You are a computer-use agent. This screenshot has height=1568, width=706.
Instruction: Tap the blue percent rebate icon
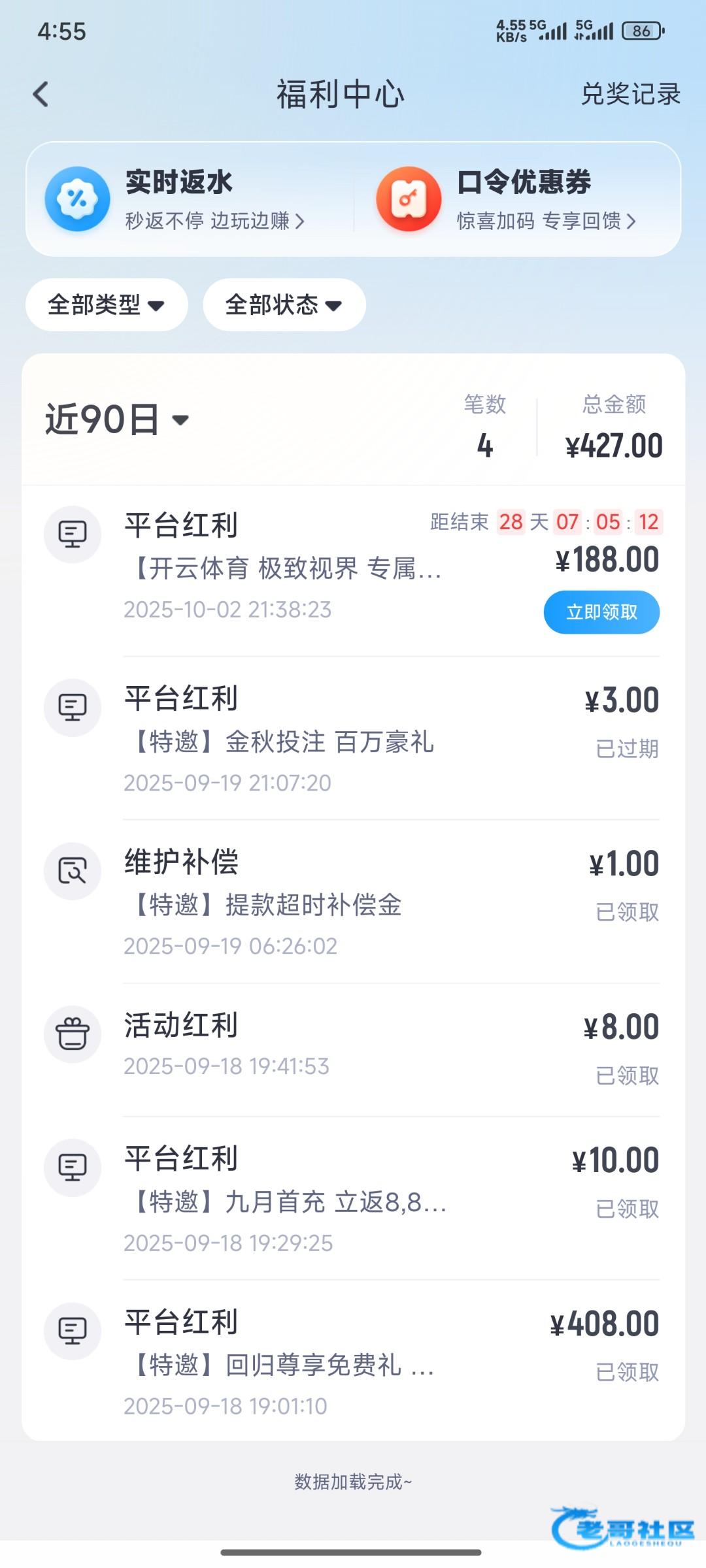point(77,199)
